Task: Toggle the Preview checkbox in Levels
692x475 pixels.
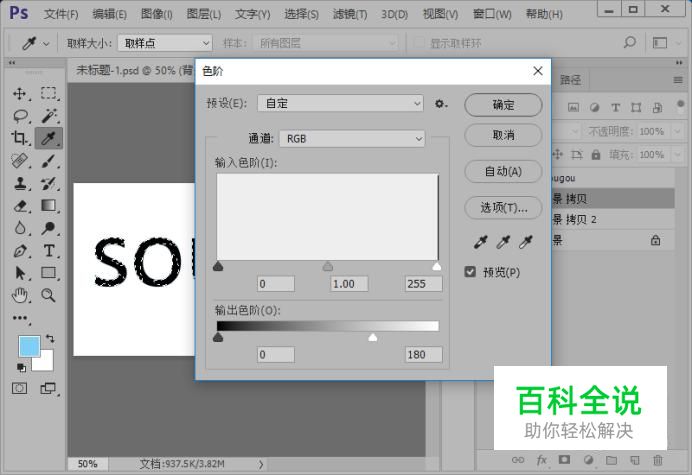Action: point(470,271)
